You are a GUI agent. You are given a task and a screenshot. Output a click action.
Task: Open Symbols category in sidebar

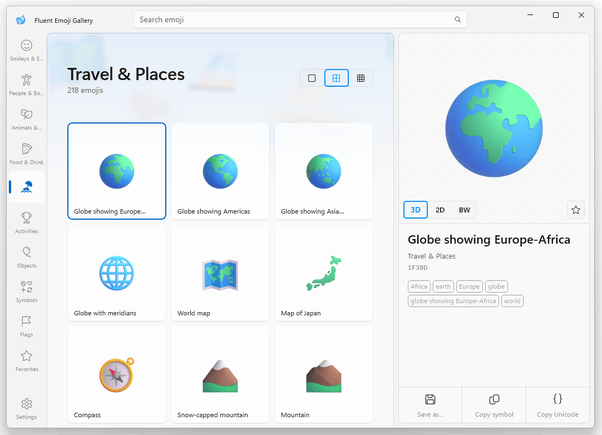[26, 292]
